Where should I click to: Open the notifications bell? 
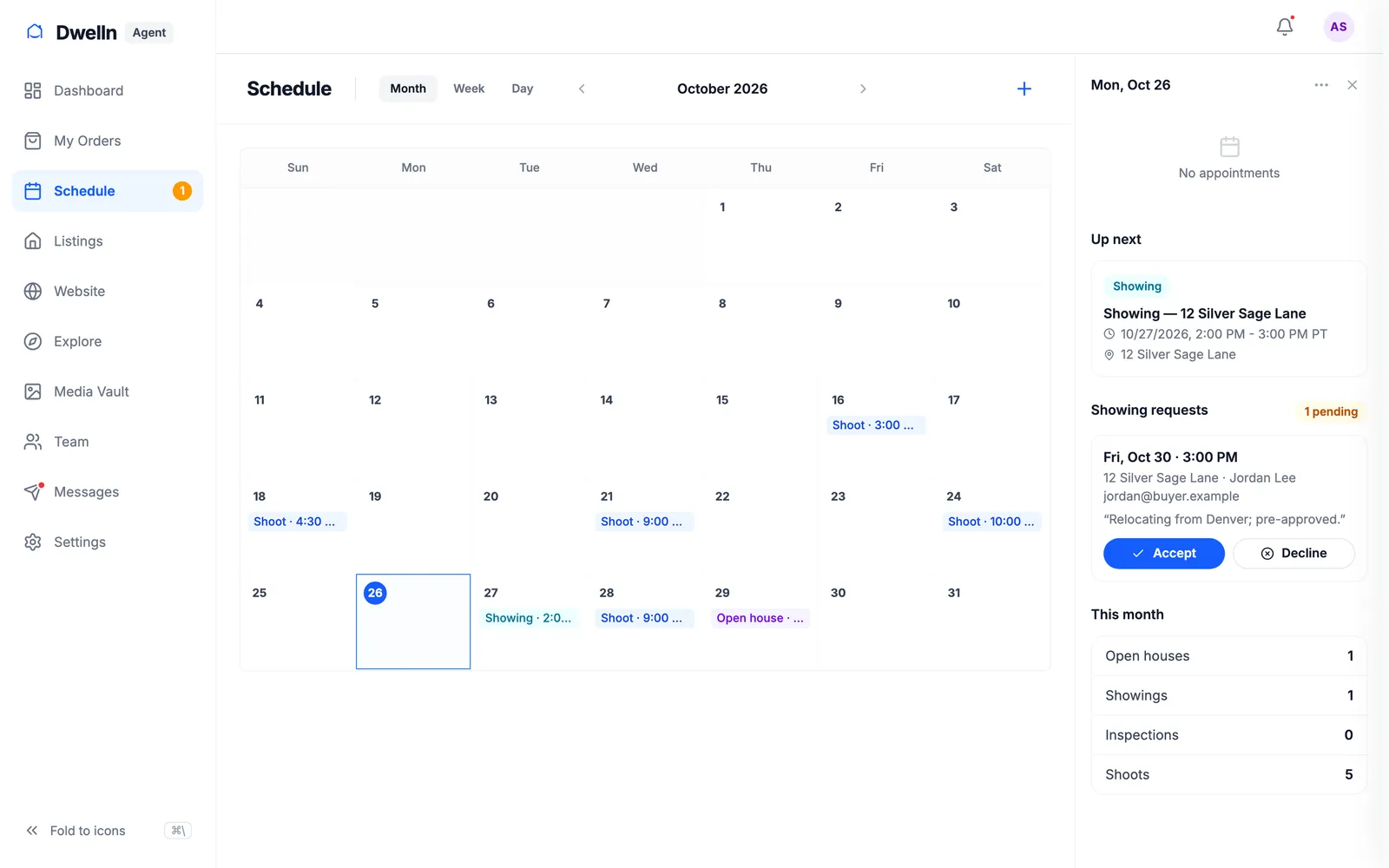click(1285, 27)
